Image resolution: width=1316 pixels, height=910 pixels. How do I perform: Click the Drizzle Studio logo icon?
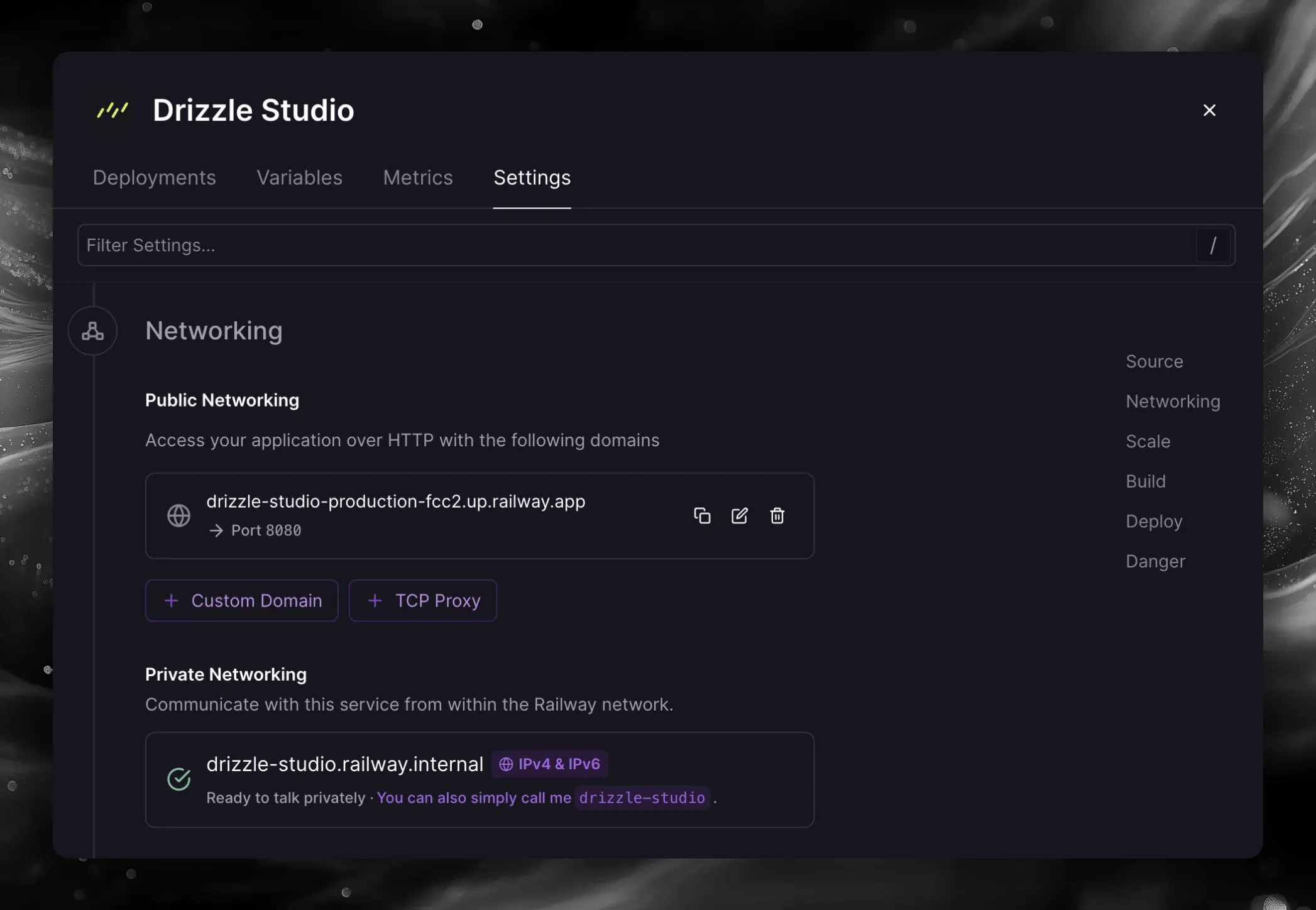pyautogui.click(x=112, y=111)
